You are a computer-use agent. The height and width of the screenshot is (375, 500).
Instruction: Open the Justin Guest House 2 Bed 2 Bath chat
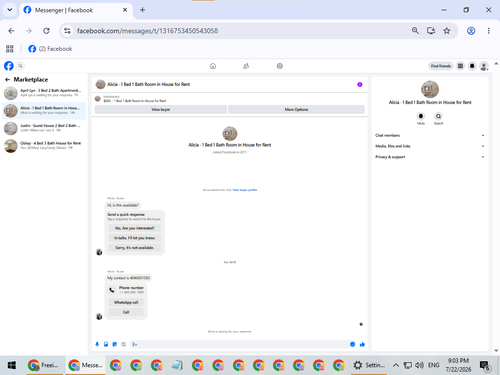tap(44, 128)
